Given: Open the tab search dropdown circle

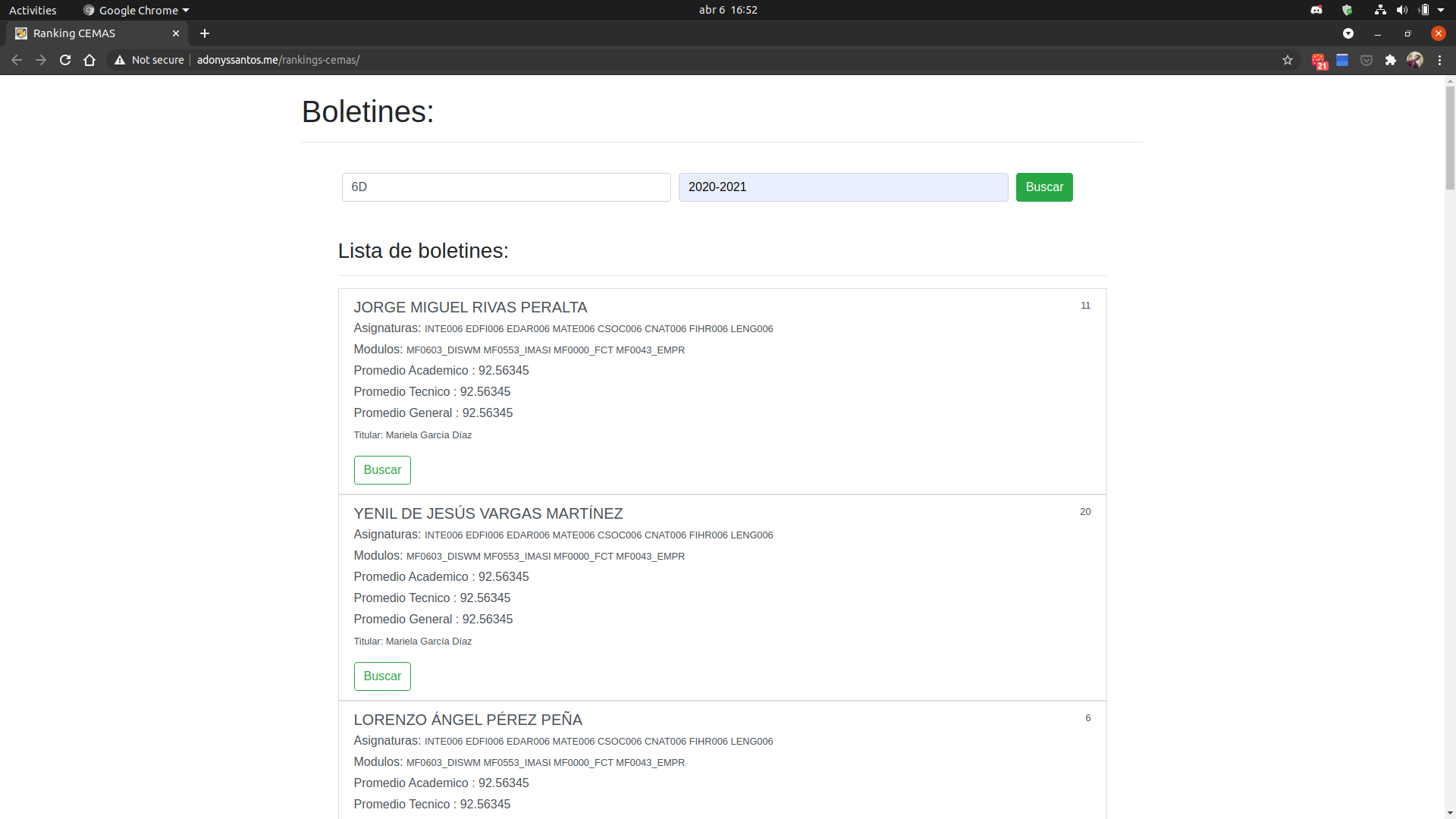Looking at the screenshot, I should click(1348, 33).
